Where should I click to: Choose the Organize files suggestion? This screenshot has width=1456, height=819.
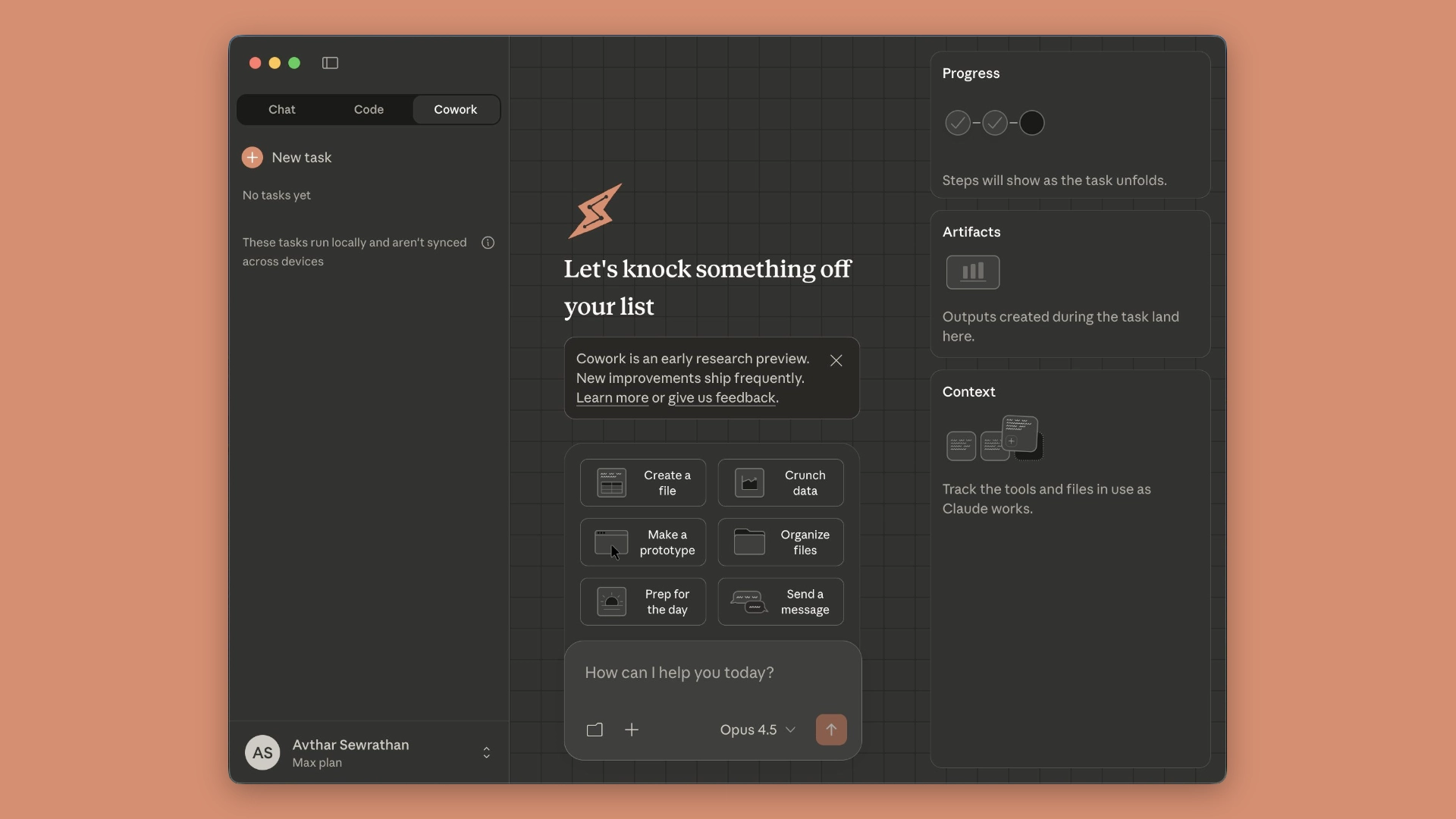point(780,542)
